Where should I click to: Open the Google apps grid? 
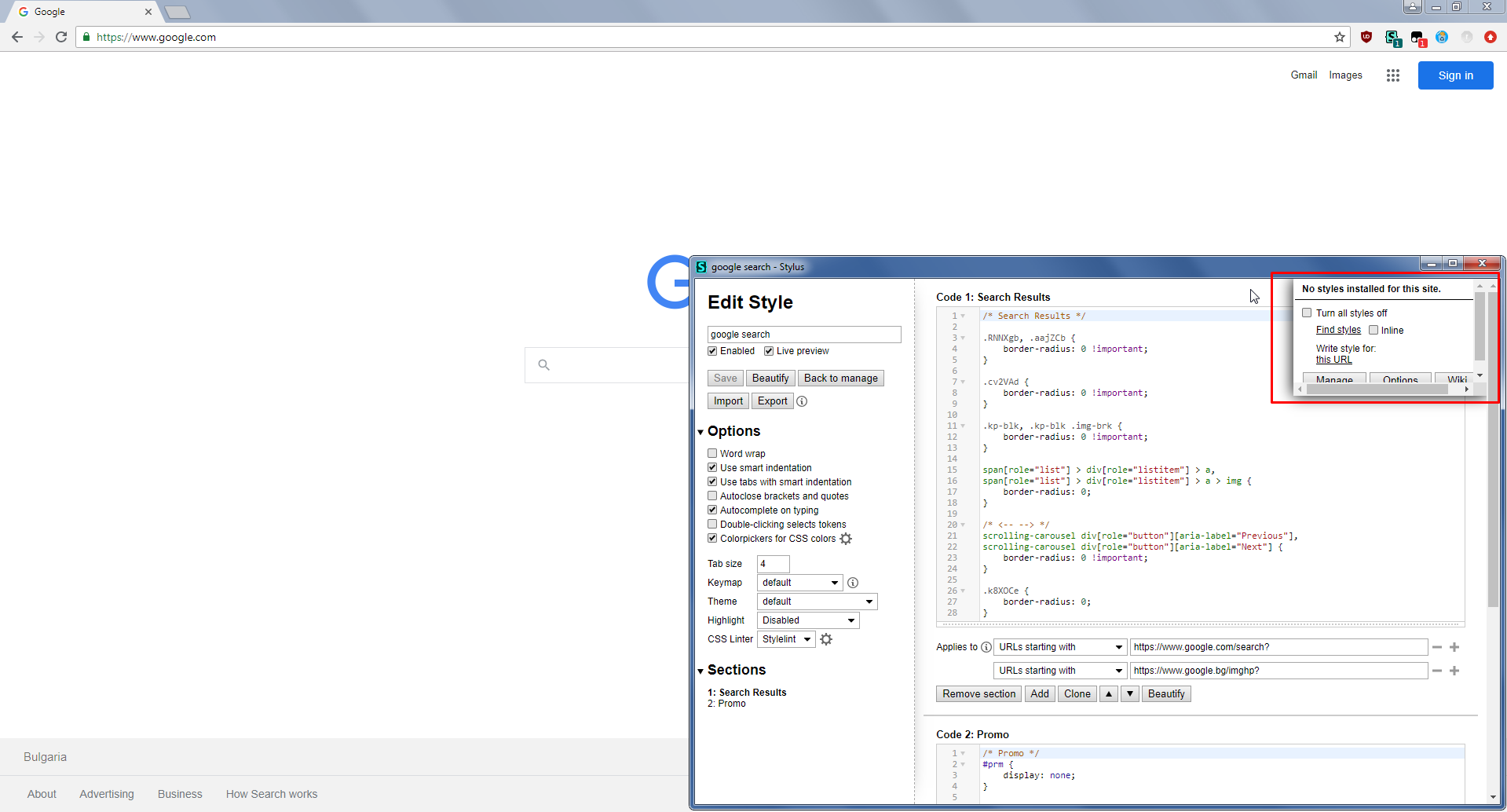[x=1392, y=75]
